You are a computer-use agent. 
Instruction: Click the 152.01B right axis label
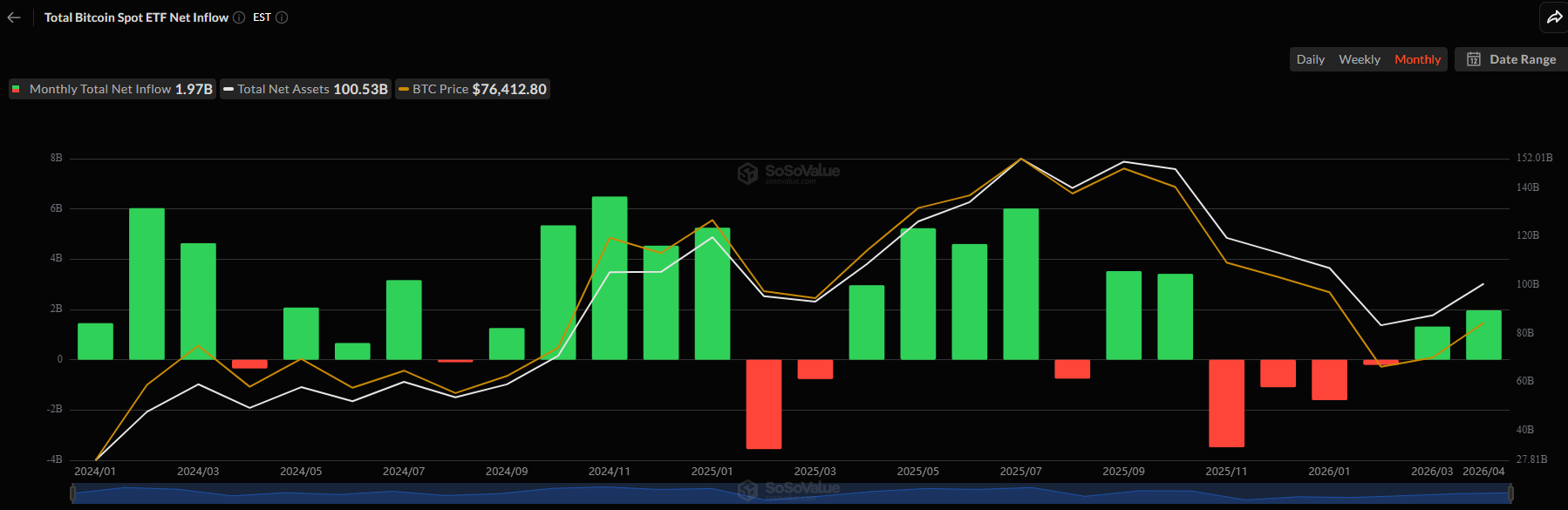(x=1534, y=158)
